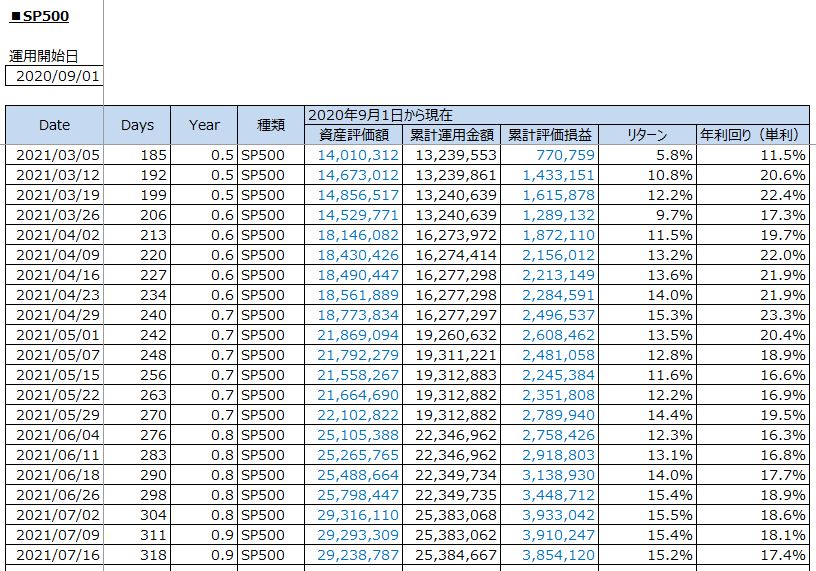Click the Date column header

tap(54, 125)
